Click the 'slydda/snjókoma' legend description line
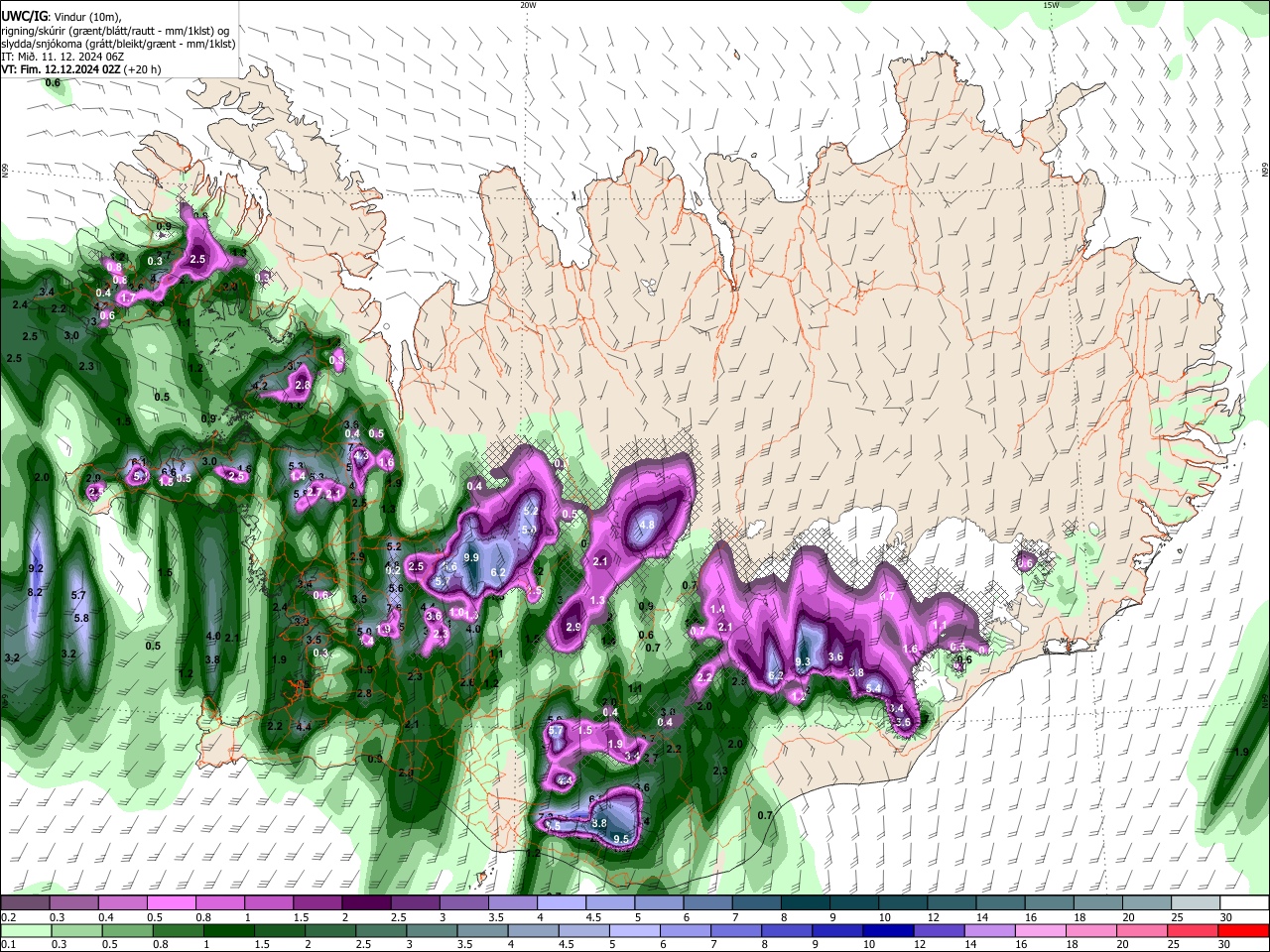This screenshot has height=952, width=1270. coord(118,44)
